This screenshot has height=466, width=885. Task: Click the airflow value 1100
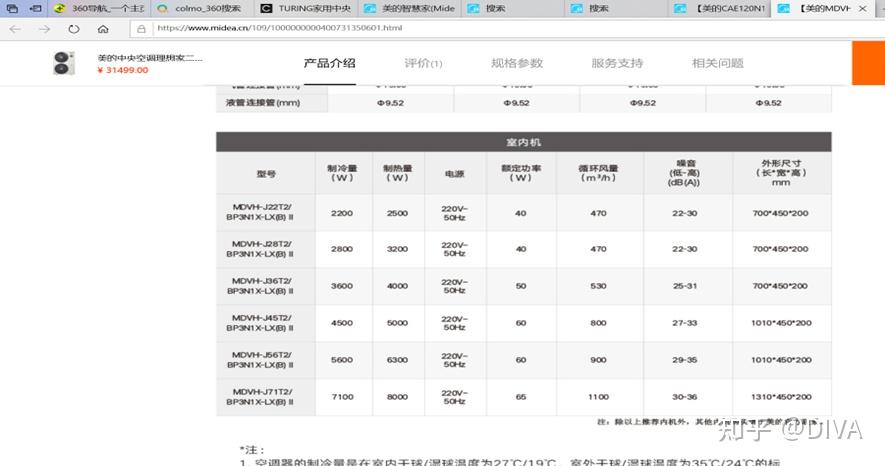pyautogui.click(x=598, y=397)
